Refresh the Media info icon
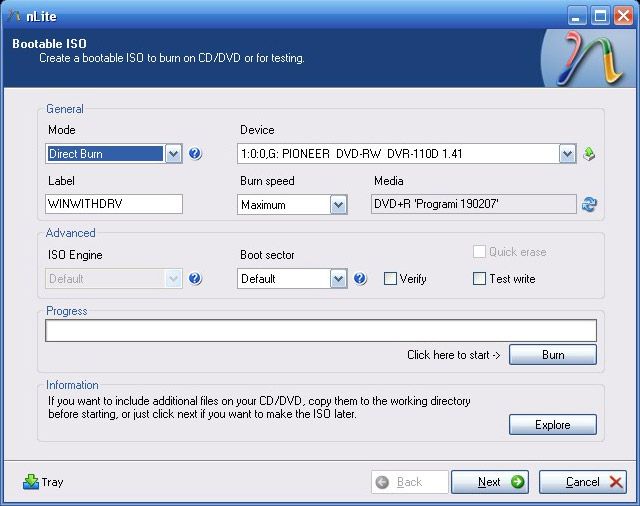Viewport: 640px width, 506px height. pyautogui.click(x=590, y=204)
